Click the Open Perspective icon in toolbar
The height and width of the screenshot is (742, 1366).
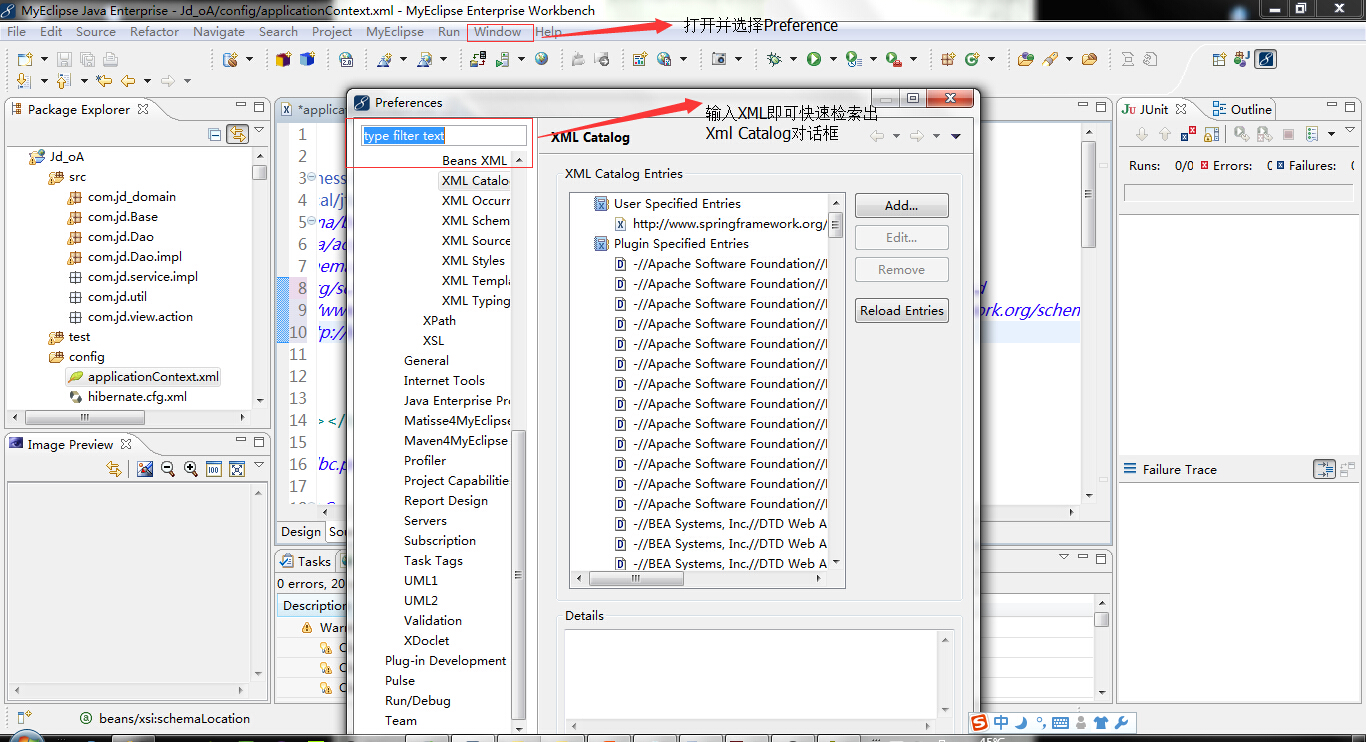tap(1219, 60)
